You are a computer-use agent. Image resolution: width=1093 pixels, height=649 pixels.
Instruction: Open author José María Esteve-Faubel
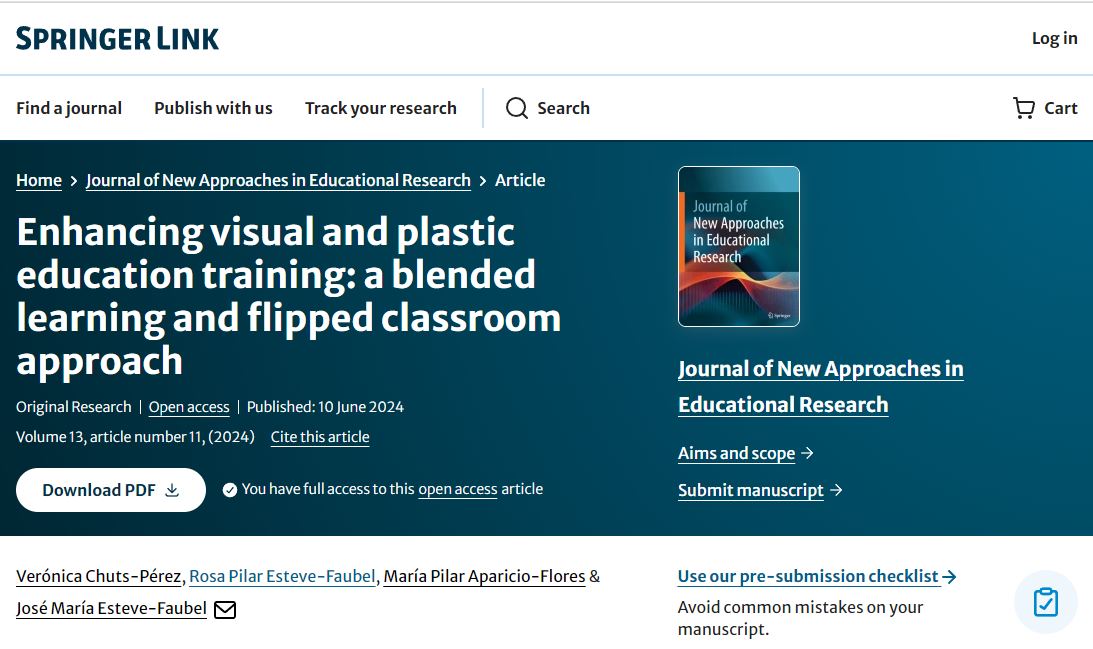[112, 609]
